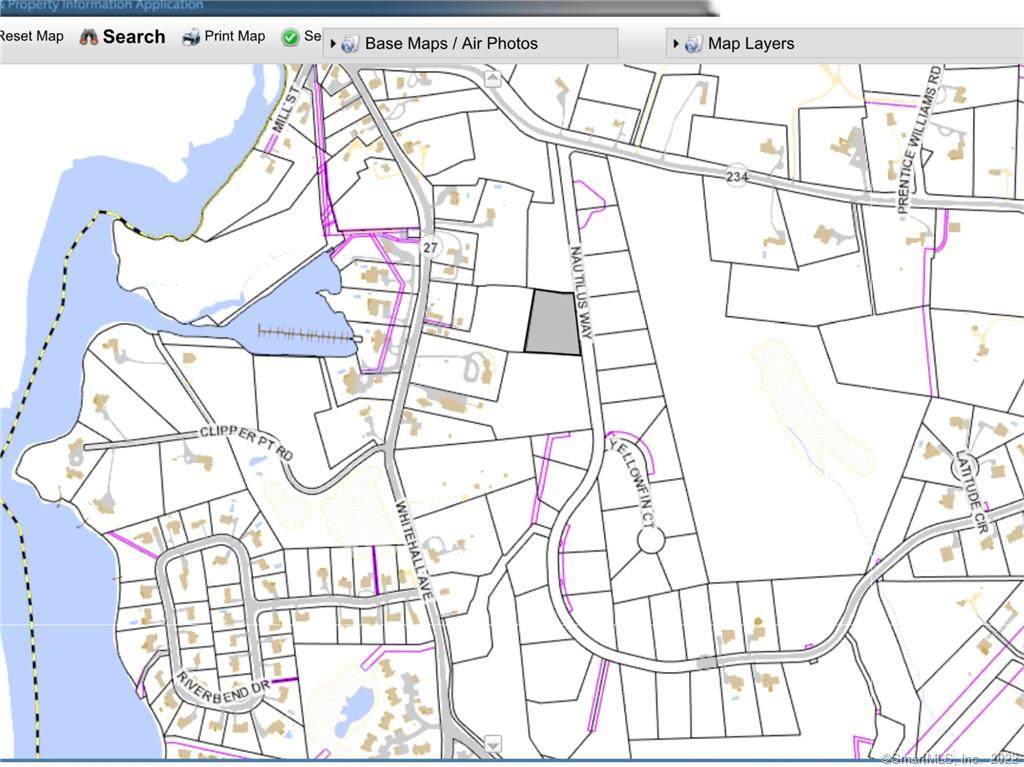This screenshot has width=1024, height=767.
Task: Click the Route 234 shield marker
Action: tap(737, 176)
